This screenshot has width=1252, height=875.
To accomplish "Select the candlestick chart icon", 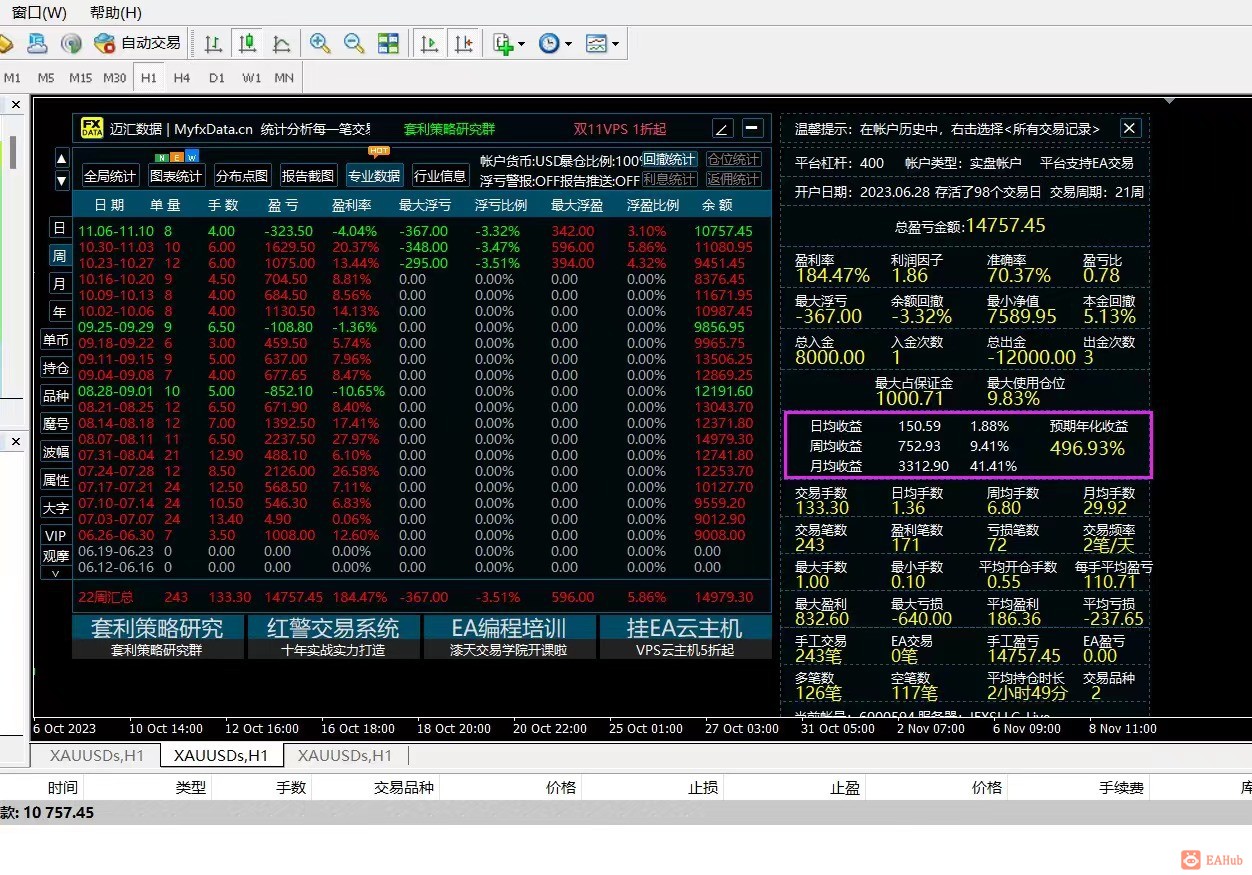I will [247, 43].
